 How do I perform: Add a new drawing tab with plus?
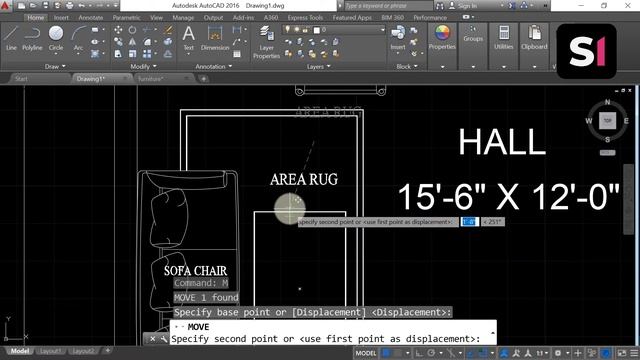(203, 79)
